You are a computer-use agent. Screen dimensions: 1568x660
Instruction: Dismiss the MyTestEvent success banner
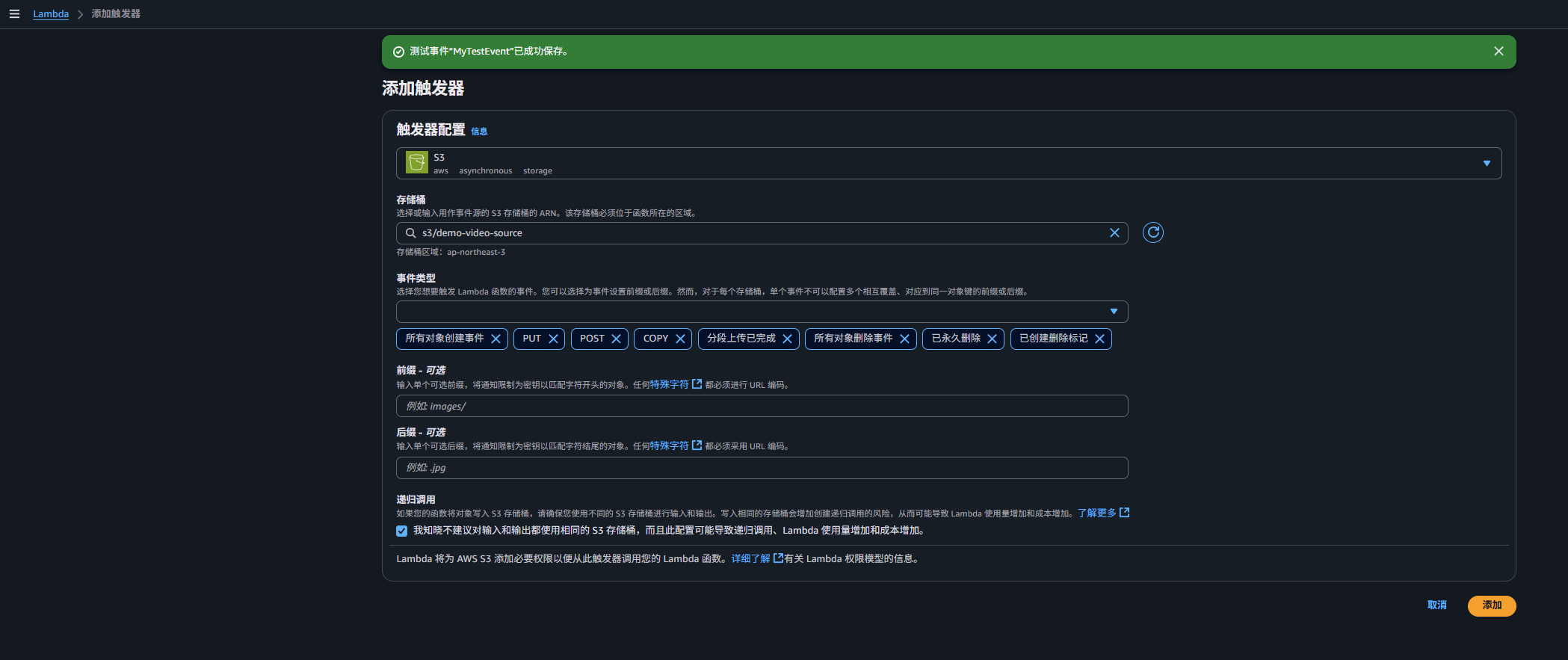tap(1498, 52)
